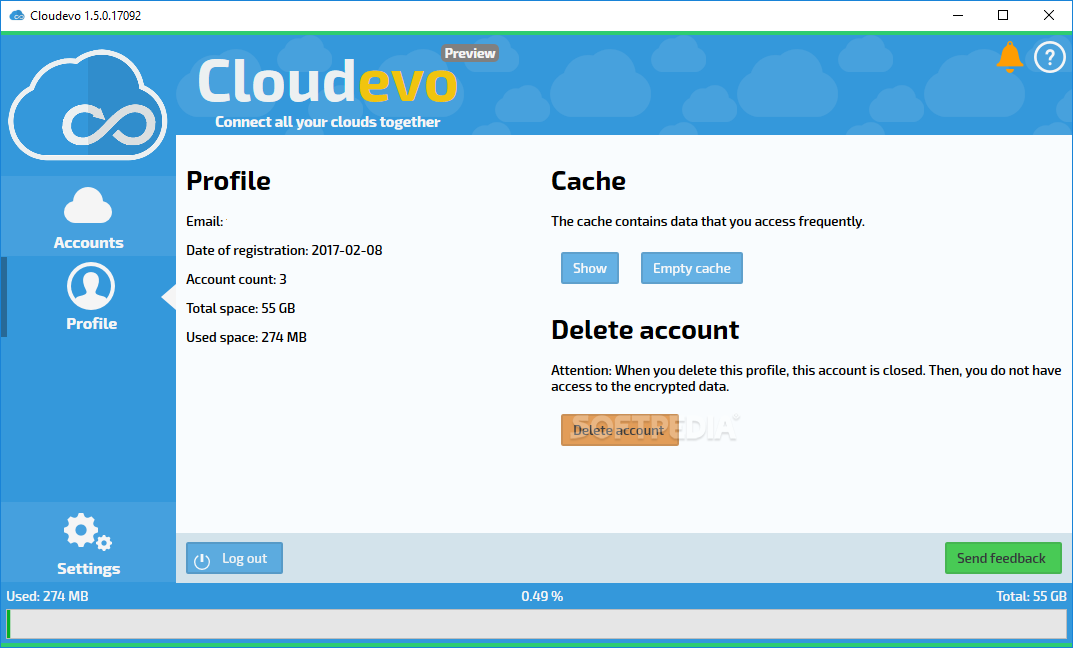Screen dimensions: 1073x648
Task: Minimize the Cloudevo window
Action: (958, 15)
